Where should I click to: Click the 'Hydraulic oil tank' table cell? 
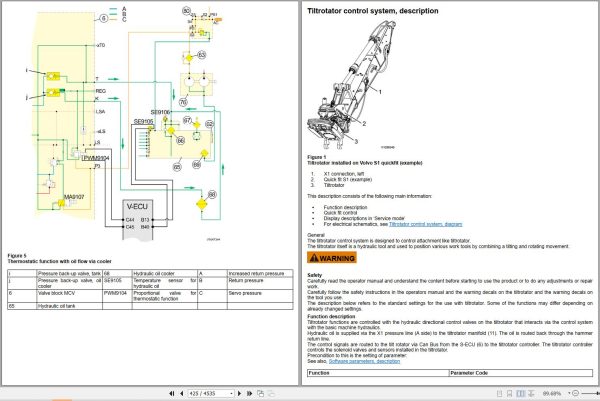tap(70, 306)
